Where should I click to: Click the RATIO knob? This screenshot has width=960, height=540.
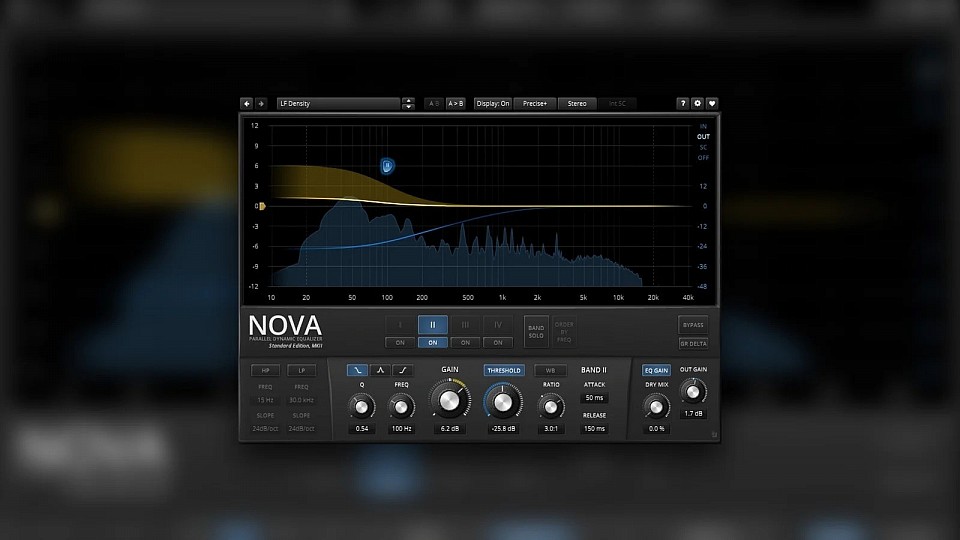click(550, 407)
